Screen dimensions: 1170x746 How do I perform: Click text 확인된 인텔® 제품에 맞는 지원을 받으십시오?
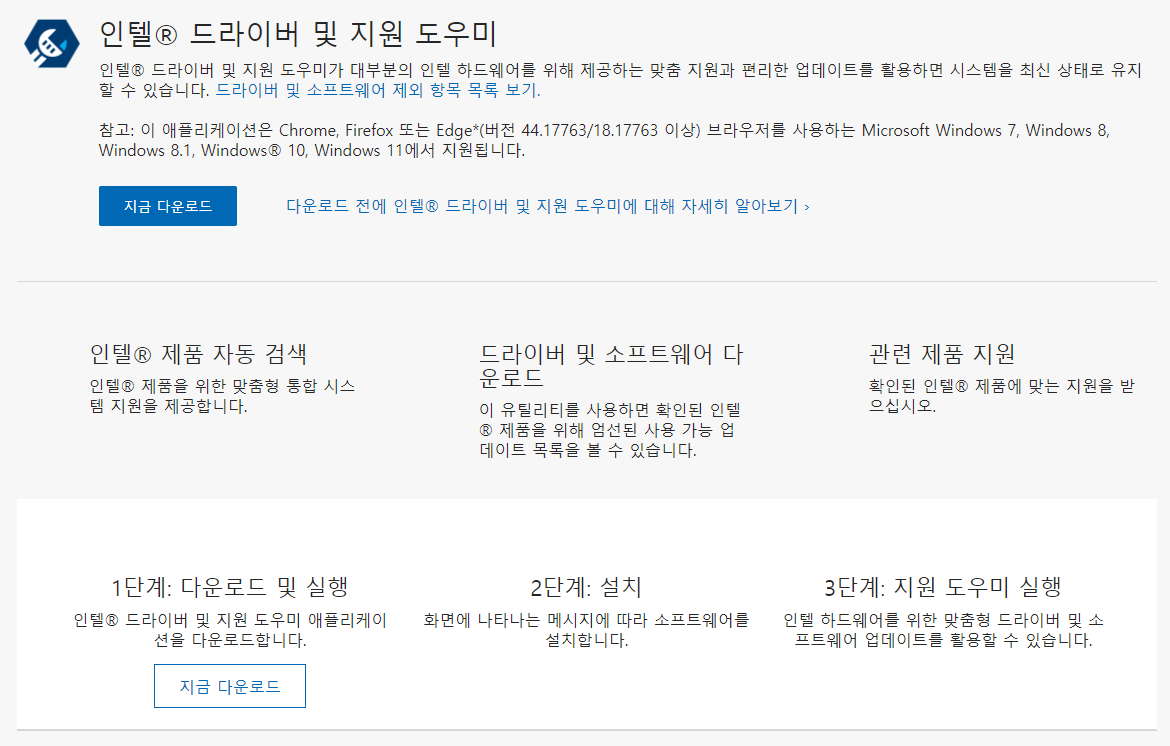(1001, 396)
